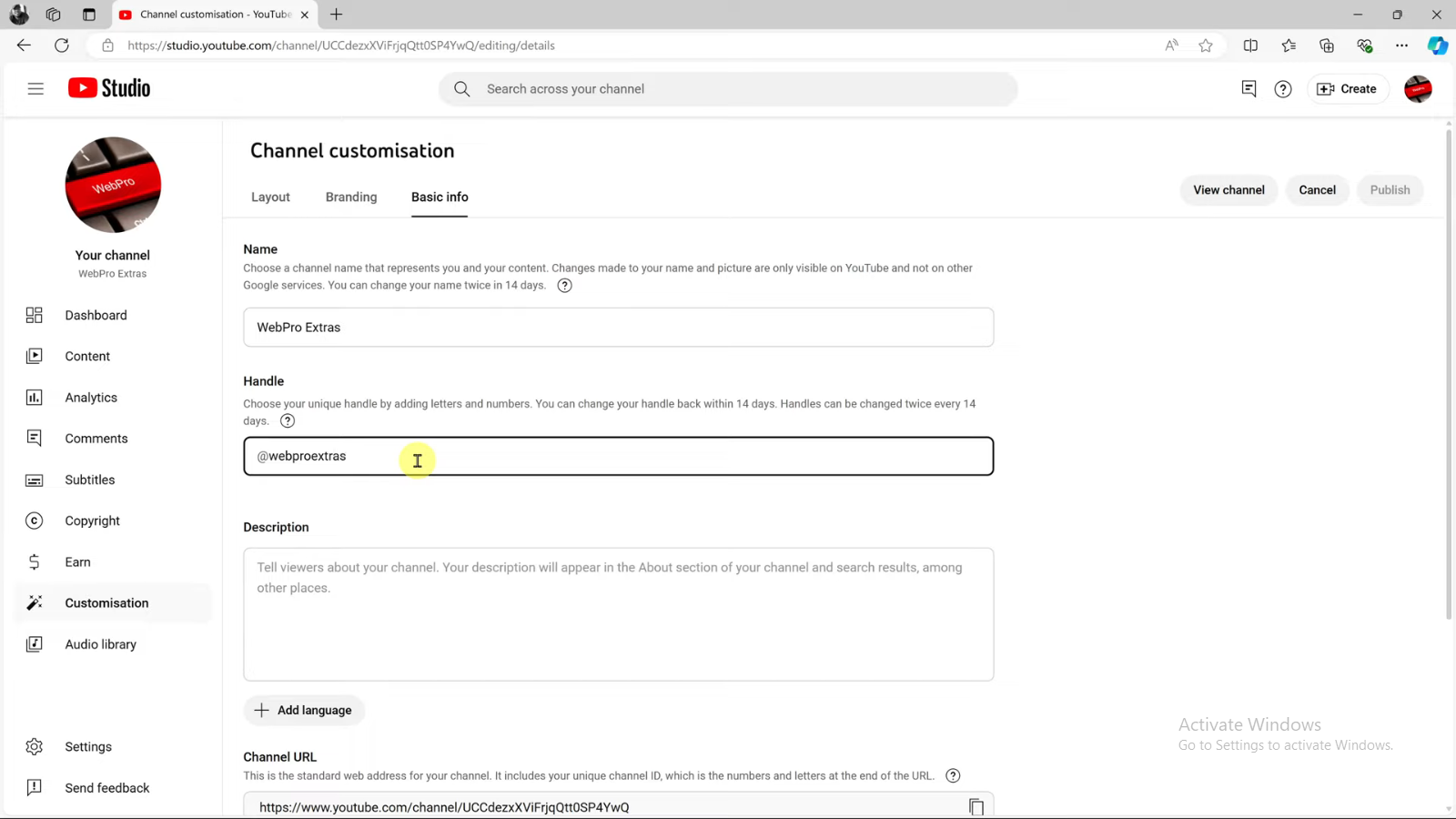Viewport: 1456px width, 819px height.
Task: Select the Basic info tab
Action: pyautogui.click(x=440, y=197)
